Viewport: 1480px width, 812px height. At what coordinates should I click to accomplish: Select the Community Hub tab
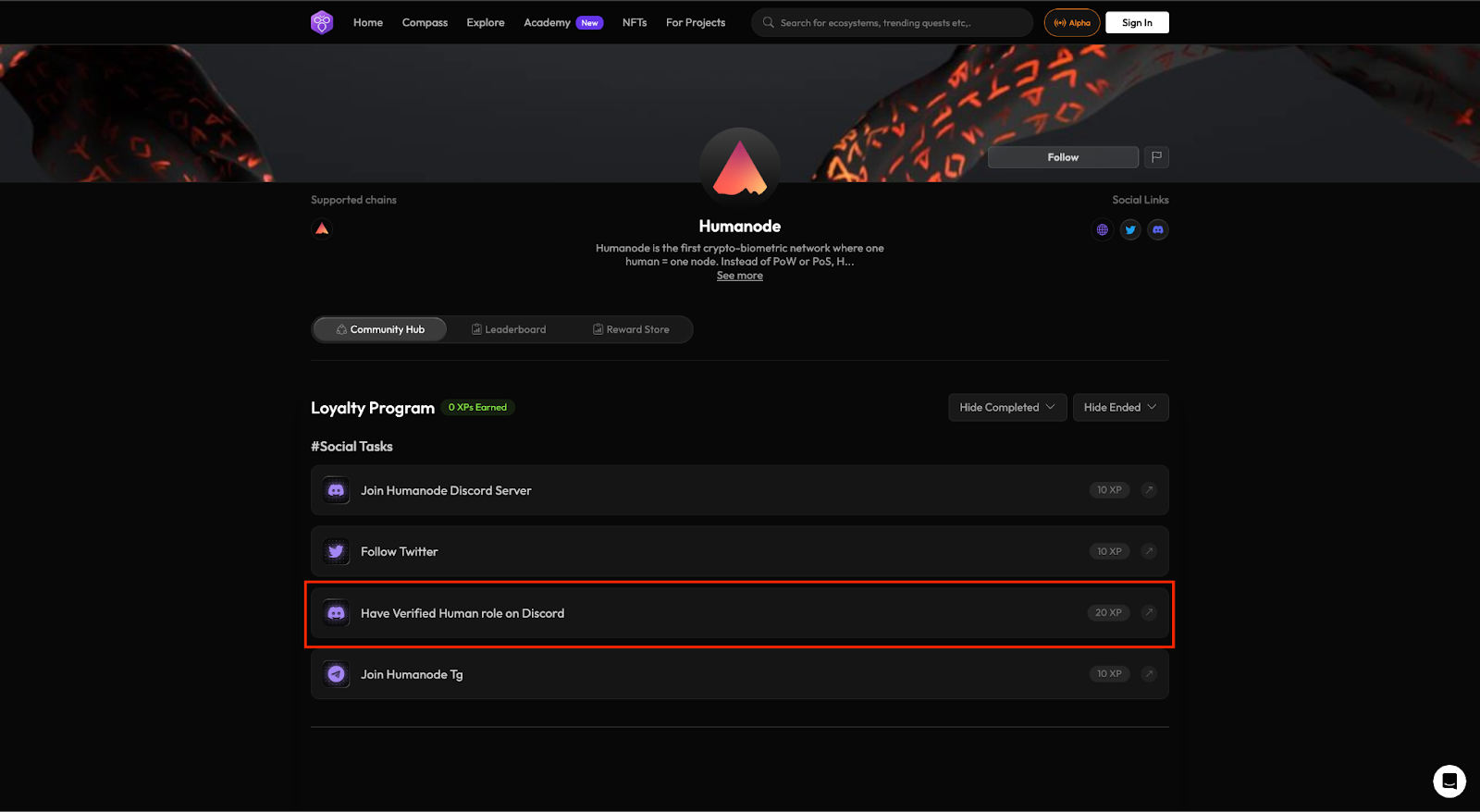tap(380, 329)
